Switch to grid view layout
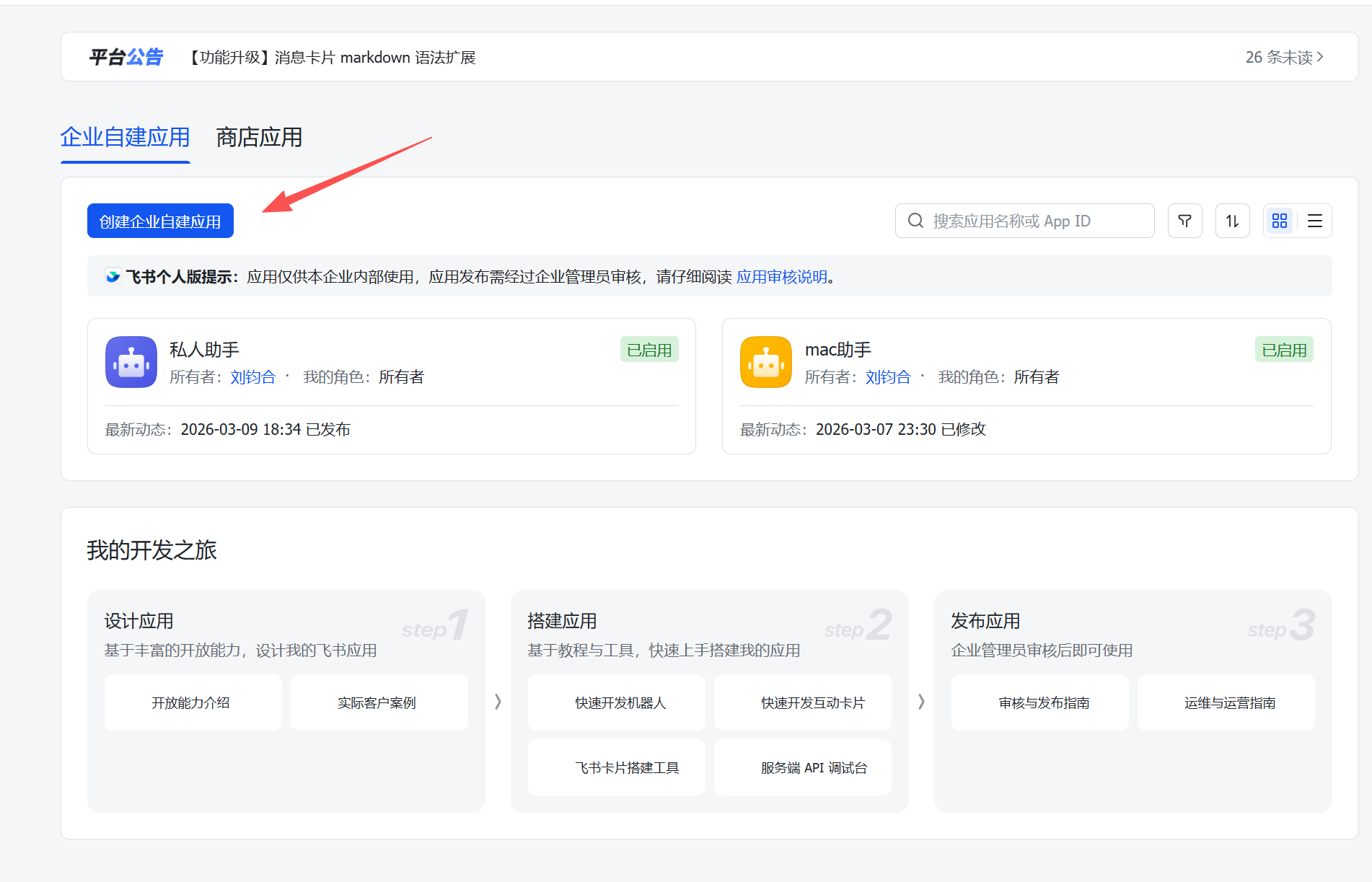The height and width of the screenshot is (882, 1372). (1280, 221)
